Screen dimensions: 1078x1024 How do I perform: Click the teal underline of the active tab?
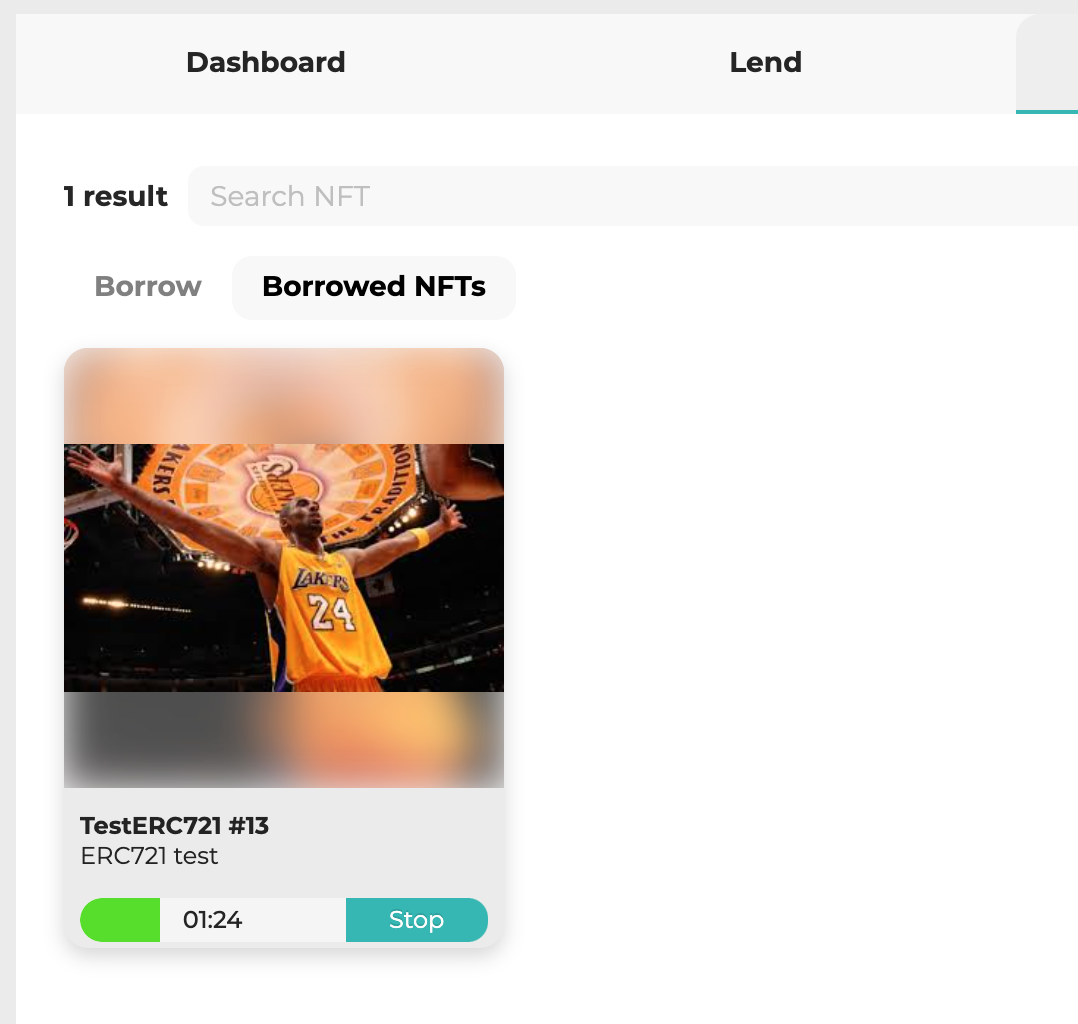coord(1047,111)
